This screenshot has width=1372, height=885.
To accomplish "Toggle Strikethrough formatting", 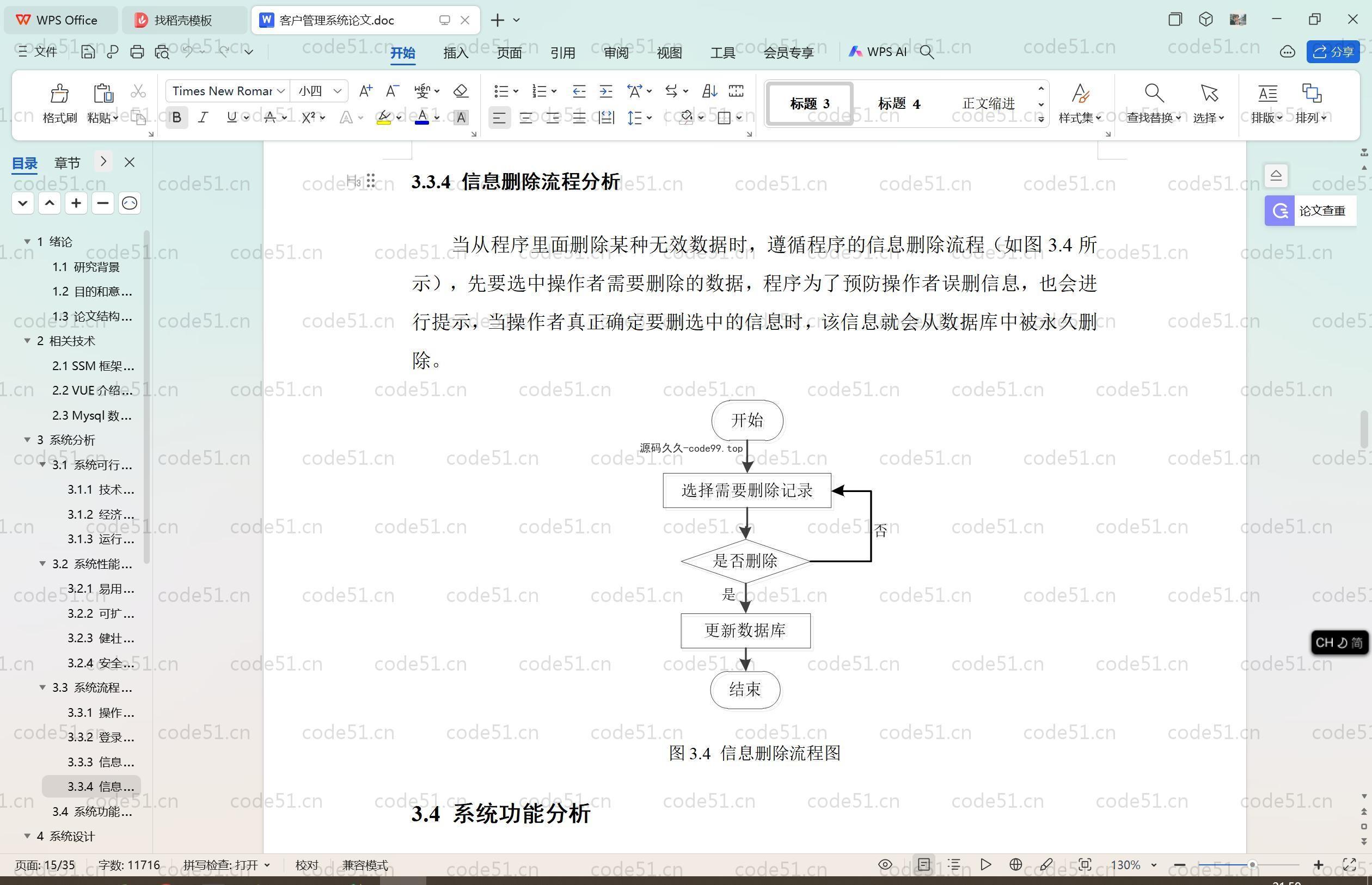I will pyautogui.click(x=269, y=118).
